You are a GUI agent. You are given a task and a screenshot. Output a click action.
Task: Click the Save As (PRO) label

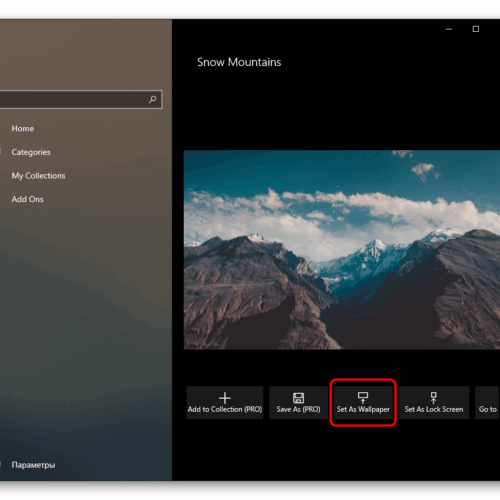[x=298, y=409]
